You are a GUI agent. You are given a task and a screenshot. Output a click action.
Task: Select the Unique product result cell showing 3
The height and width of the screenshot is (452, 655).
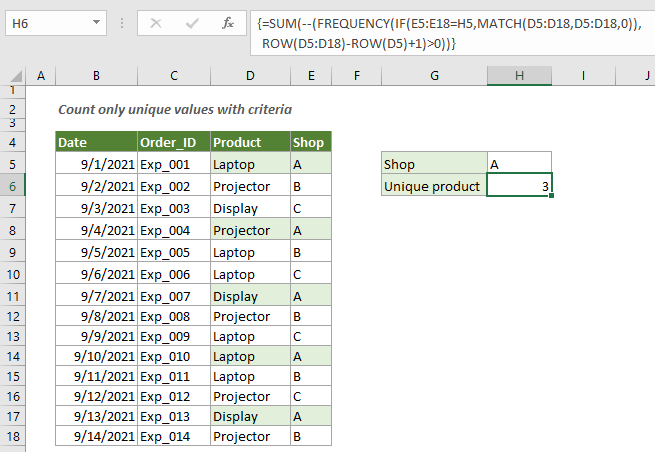tap(519, 186)
